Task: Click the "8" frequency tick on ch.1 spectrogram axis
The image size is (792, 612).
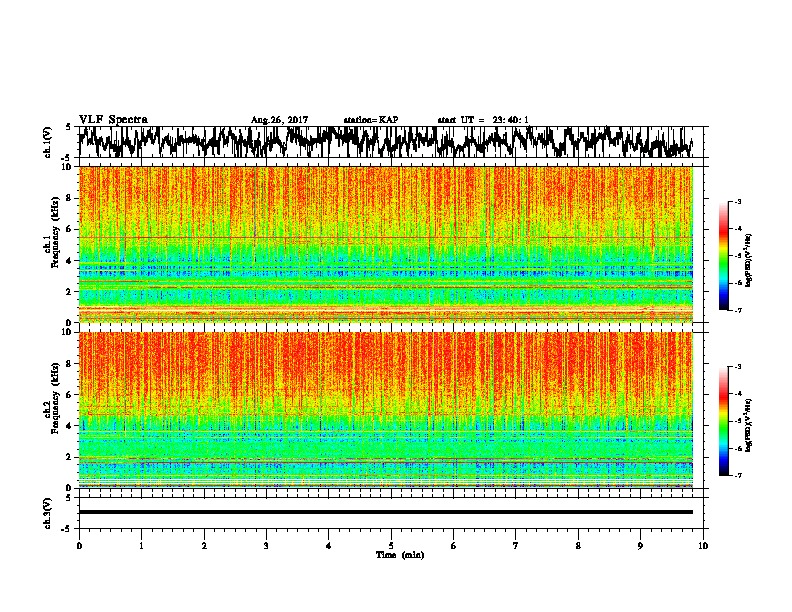Action: pyautogui.click(x=70, y=198)
